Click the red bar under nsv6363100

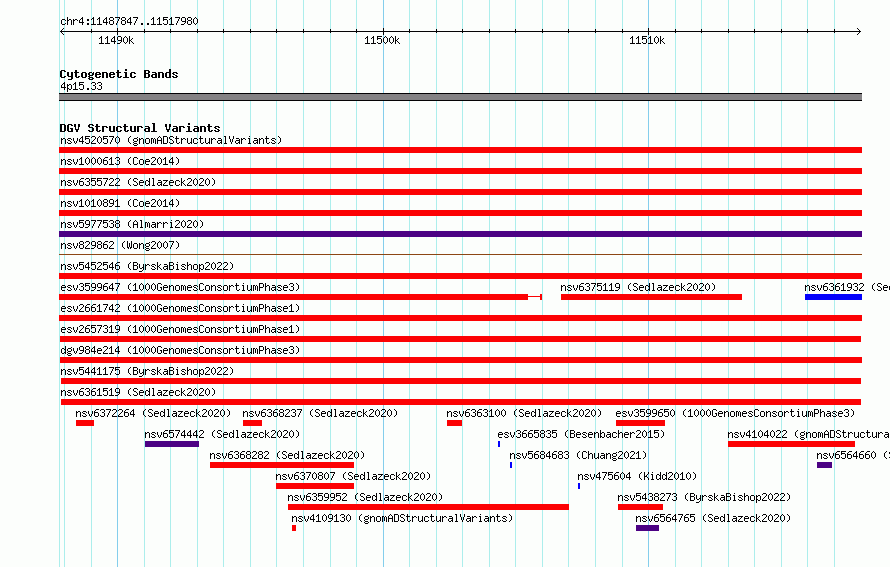pos(454,423)
